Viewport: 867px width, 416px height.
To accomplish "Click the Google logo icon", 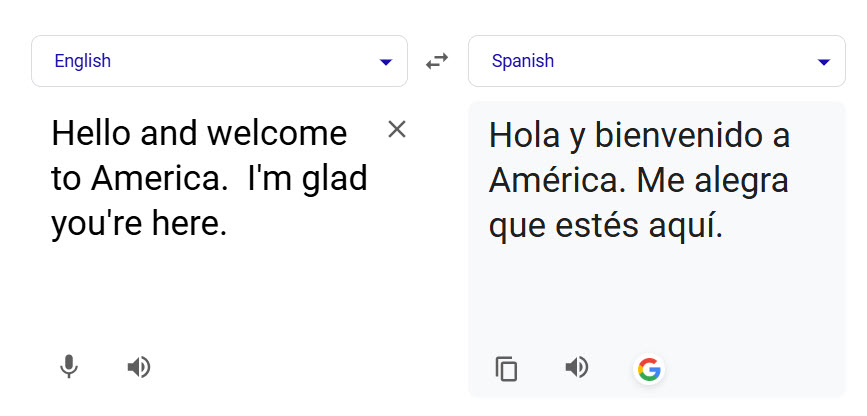I will click(x=649, y=370).
